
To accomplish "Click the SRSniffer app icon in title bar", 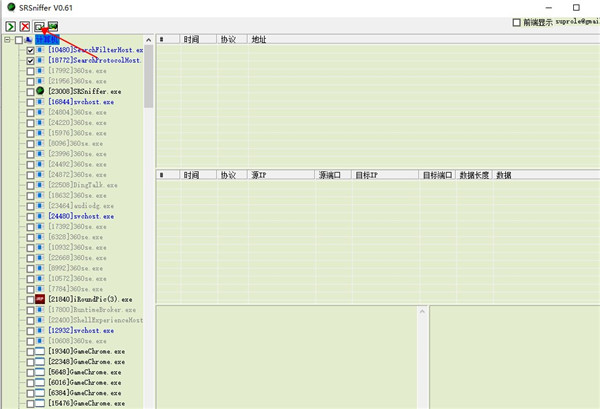I will 11,7.
